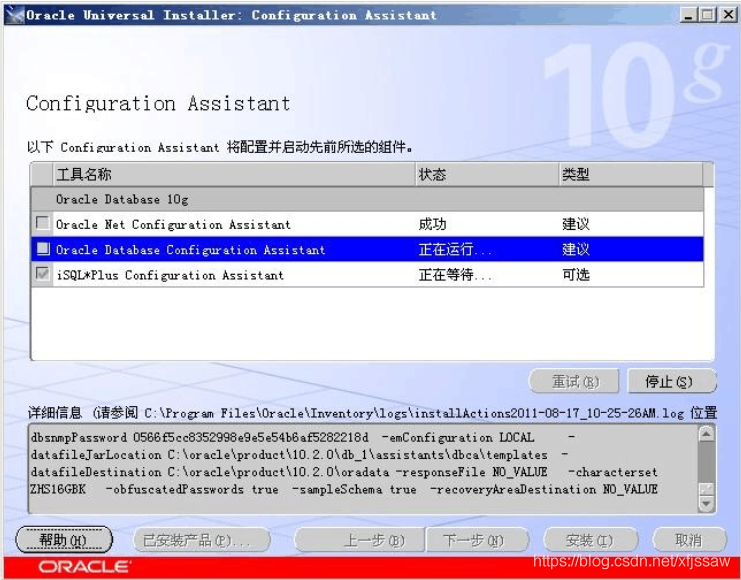Click the 状态 column header
The image size is (741, 580).
click(487, 174)
